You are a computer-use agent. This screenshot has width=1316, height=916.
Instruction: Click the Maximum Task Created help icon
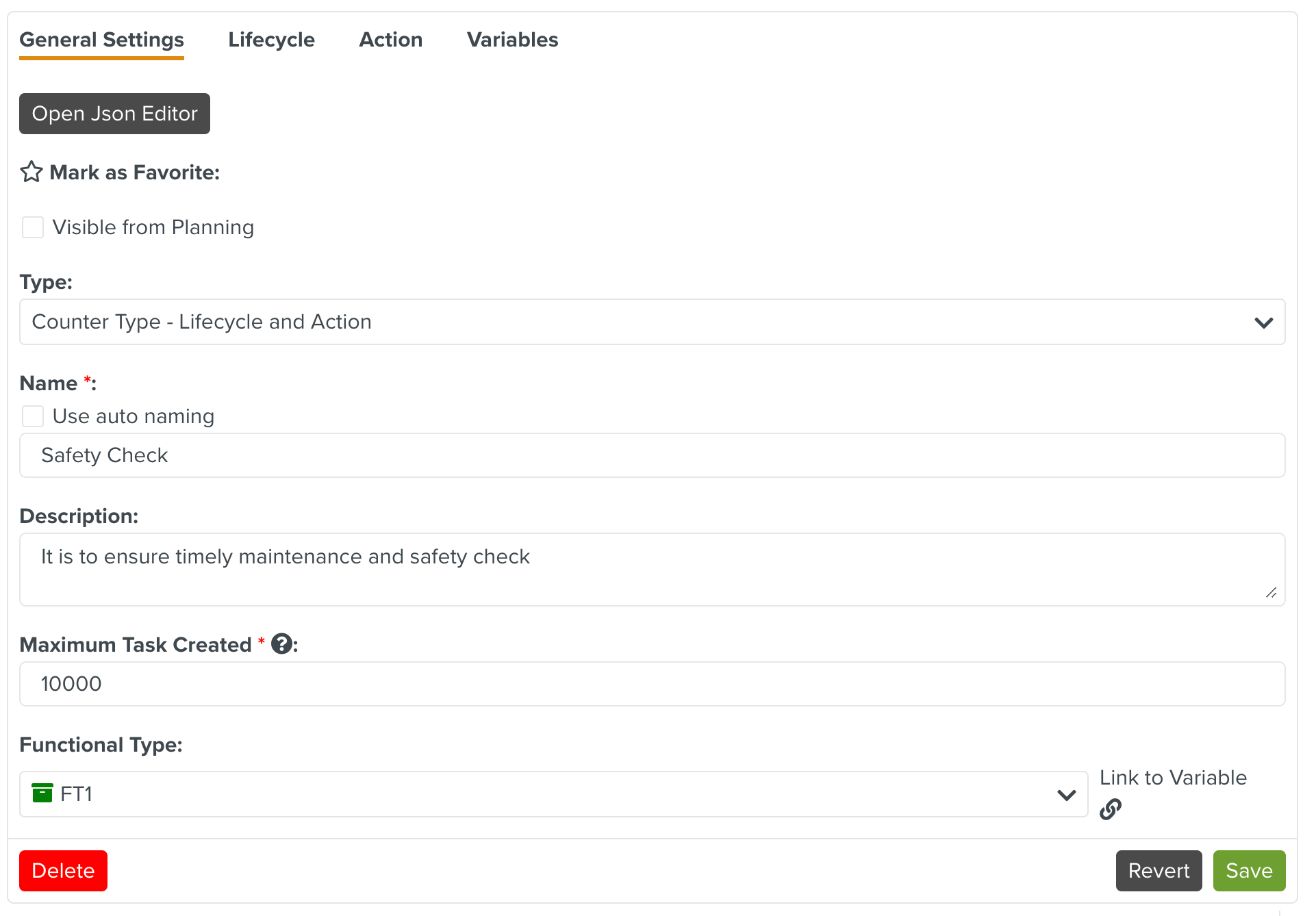[281, 644]
